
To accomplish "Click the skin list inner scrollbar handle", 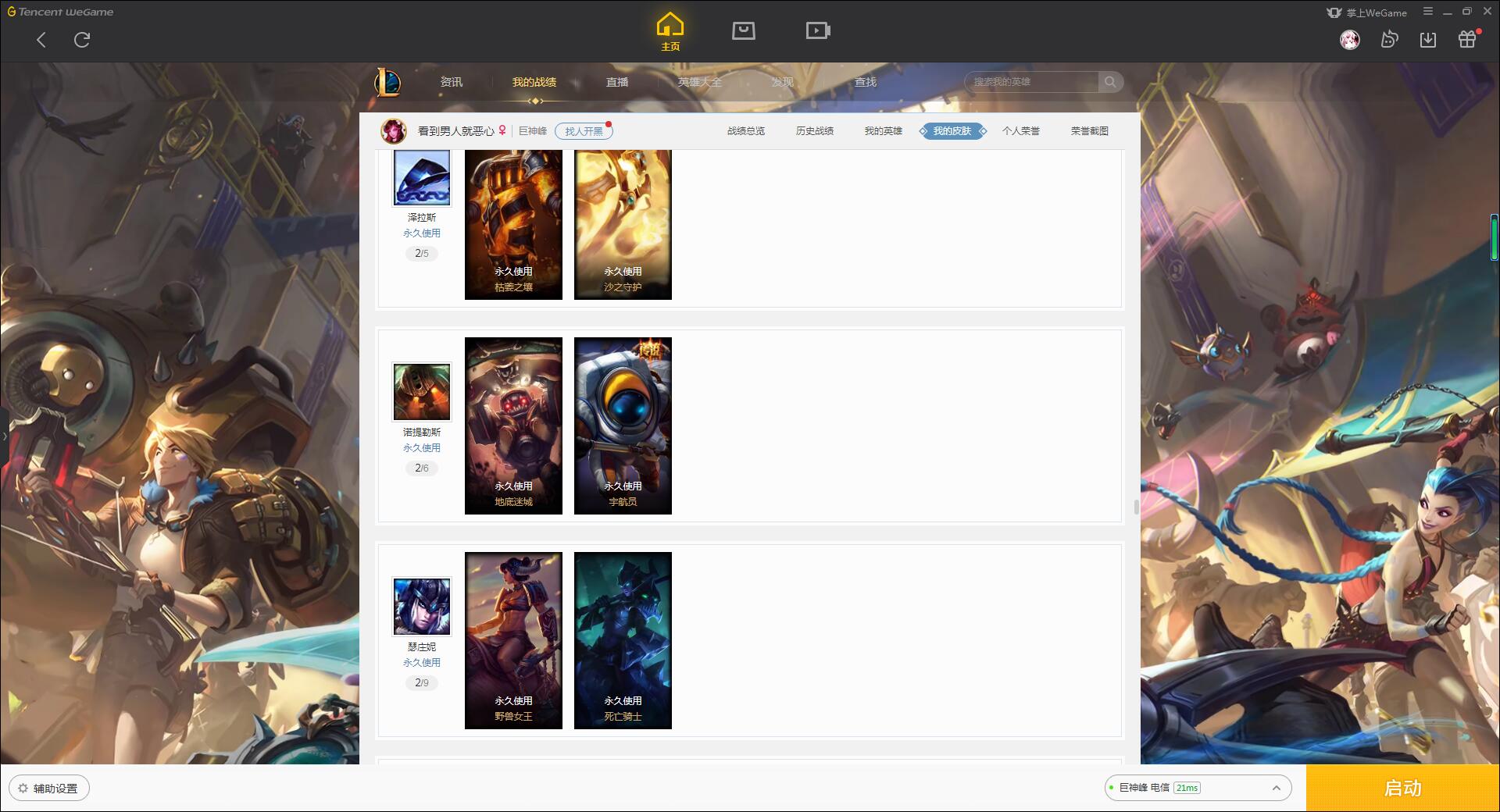I will [x=1136, y=507].
